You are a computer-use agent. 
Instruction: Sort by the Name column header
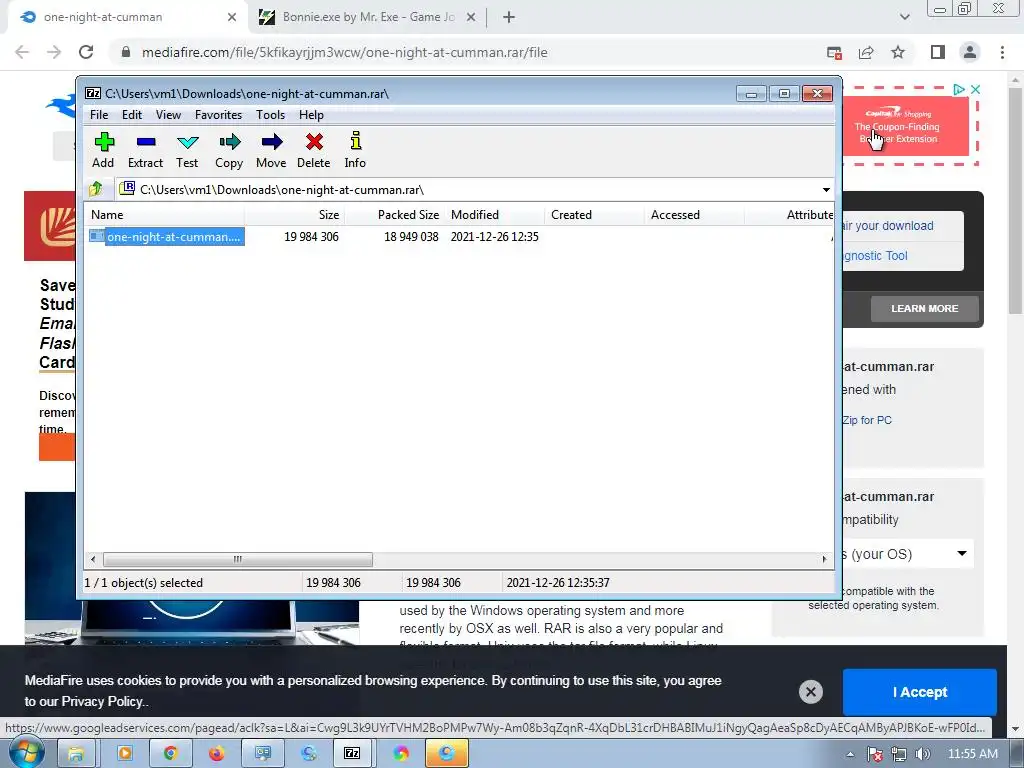[165, 215]
